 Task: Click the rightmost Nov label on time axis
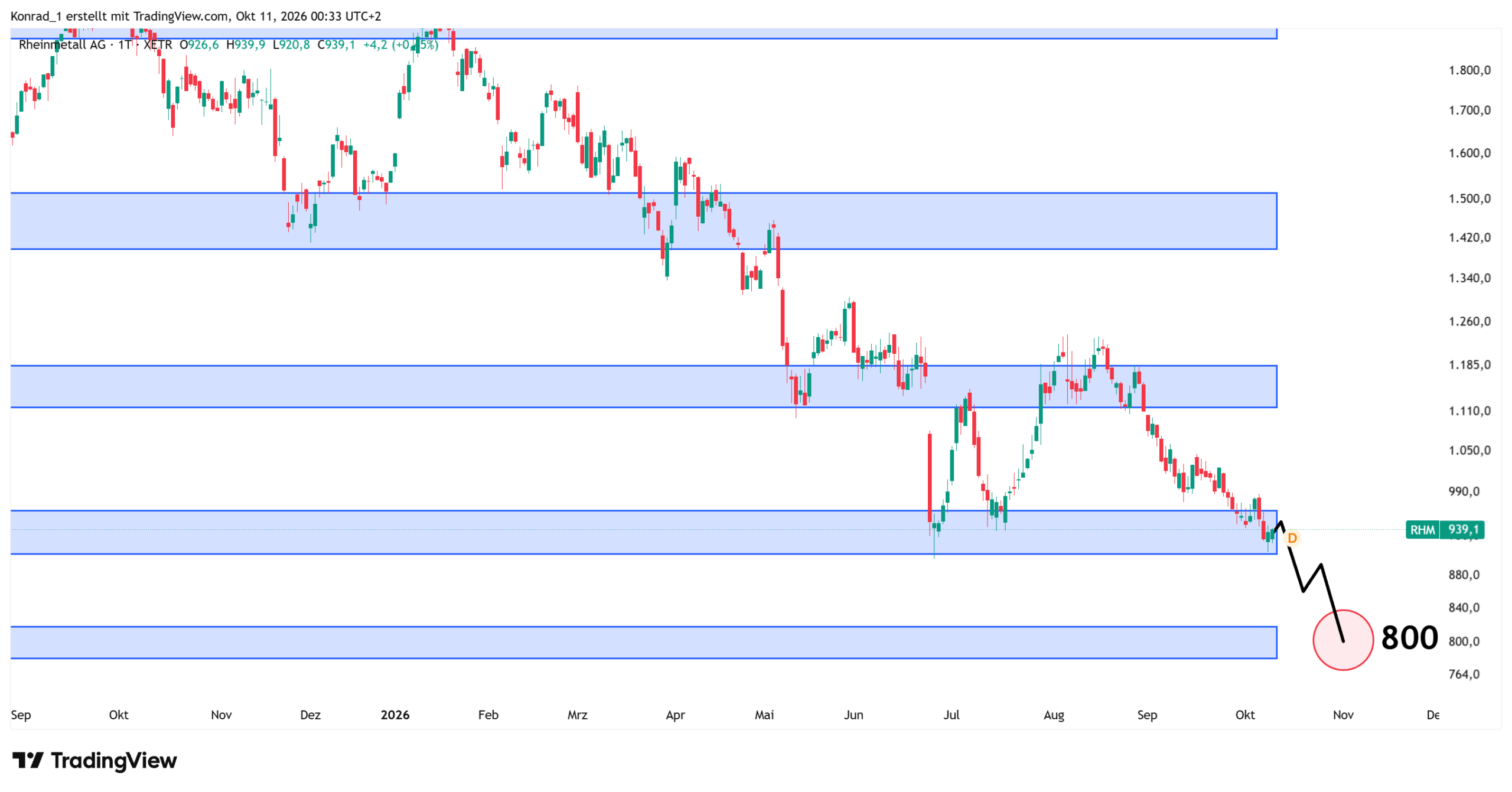click(x=1343, y=715)
